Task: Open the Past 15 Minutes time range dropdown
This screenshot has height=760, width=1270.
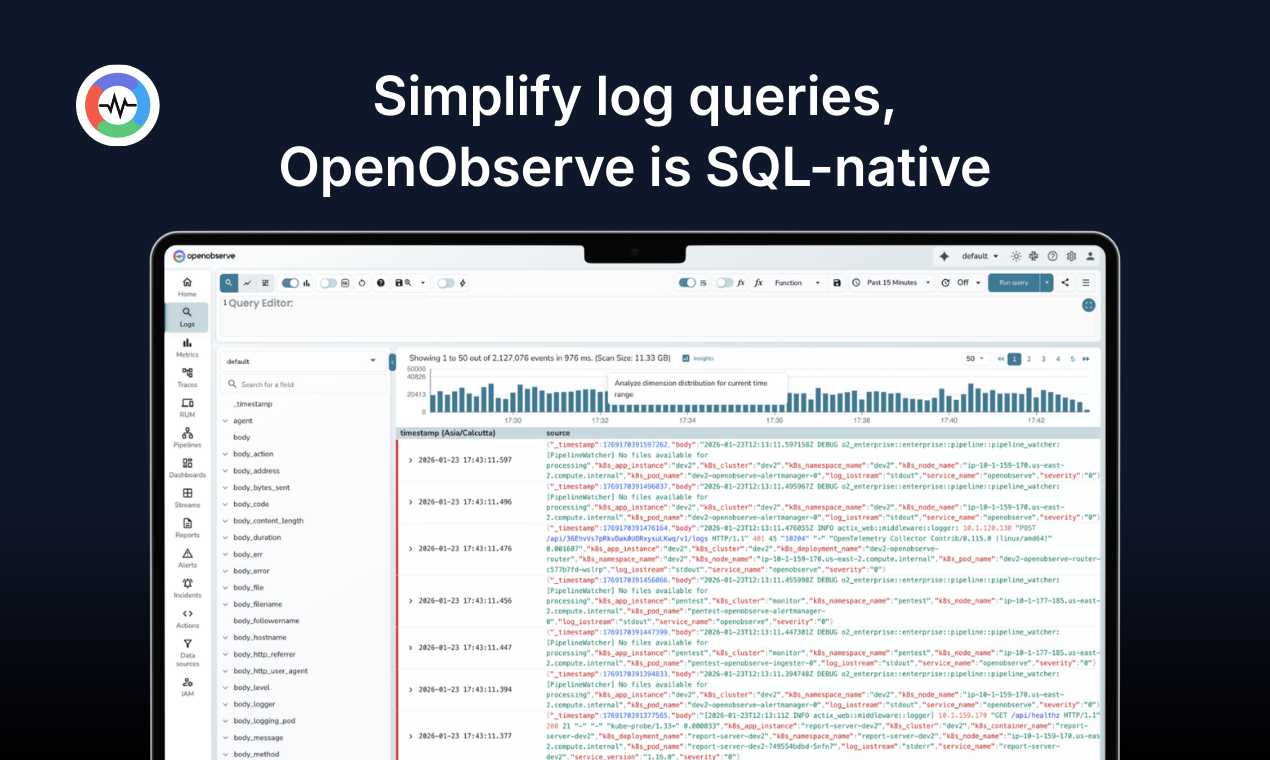Action: coord(891,283)
